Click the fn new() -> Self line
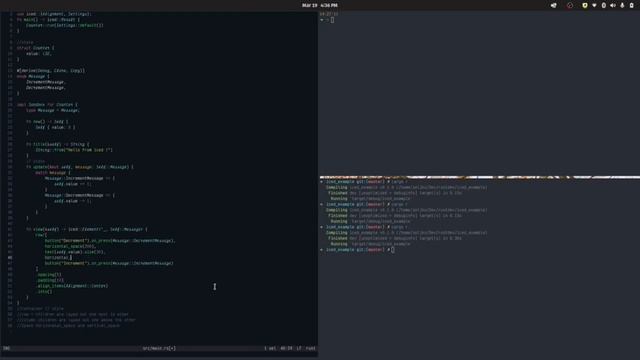 tap(47, 122)
